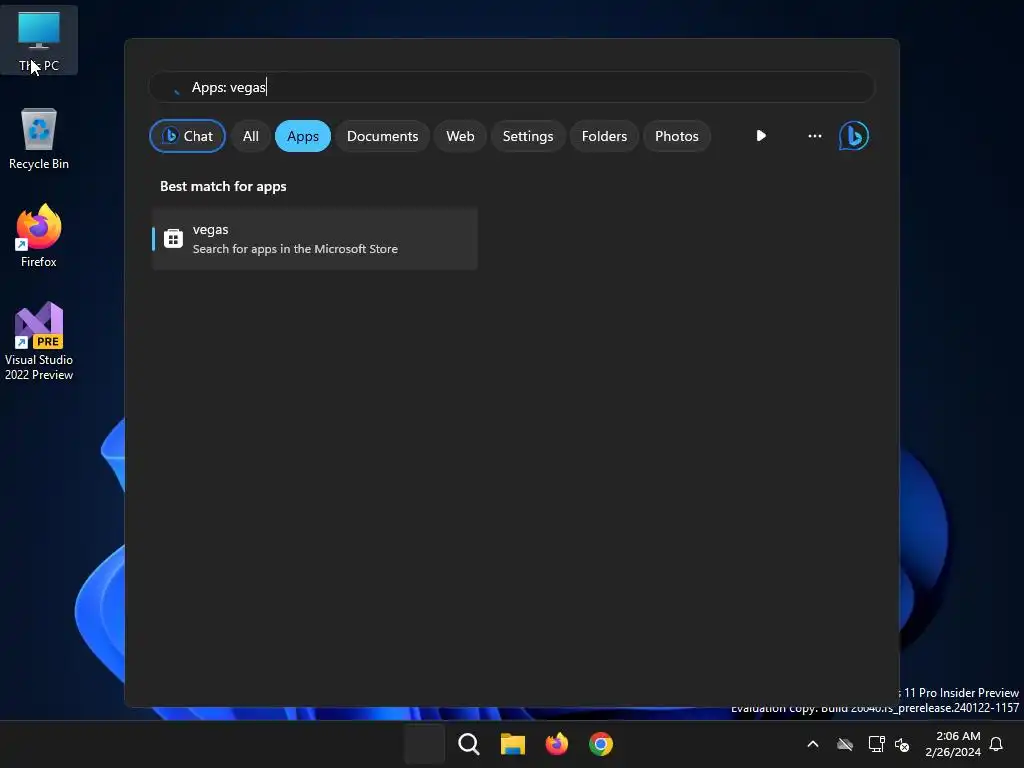The image size is (1024, 768).
Task: Show more filters with arrow button
Action: [761, 136]
